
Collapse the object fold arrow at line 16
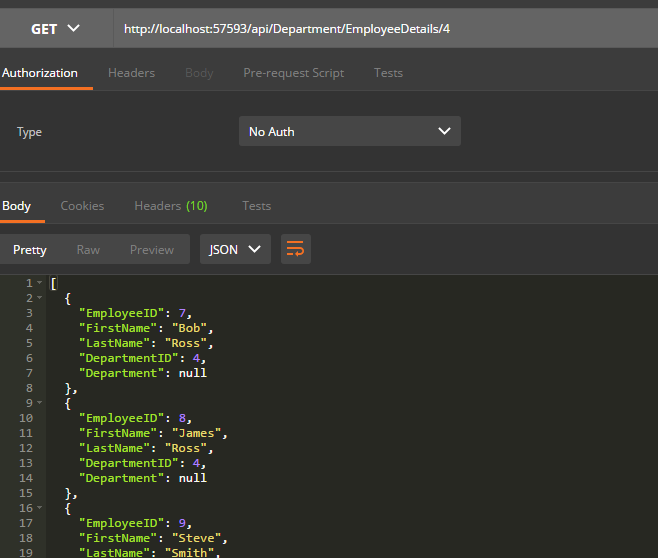[40, 508]
